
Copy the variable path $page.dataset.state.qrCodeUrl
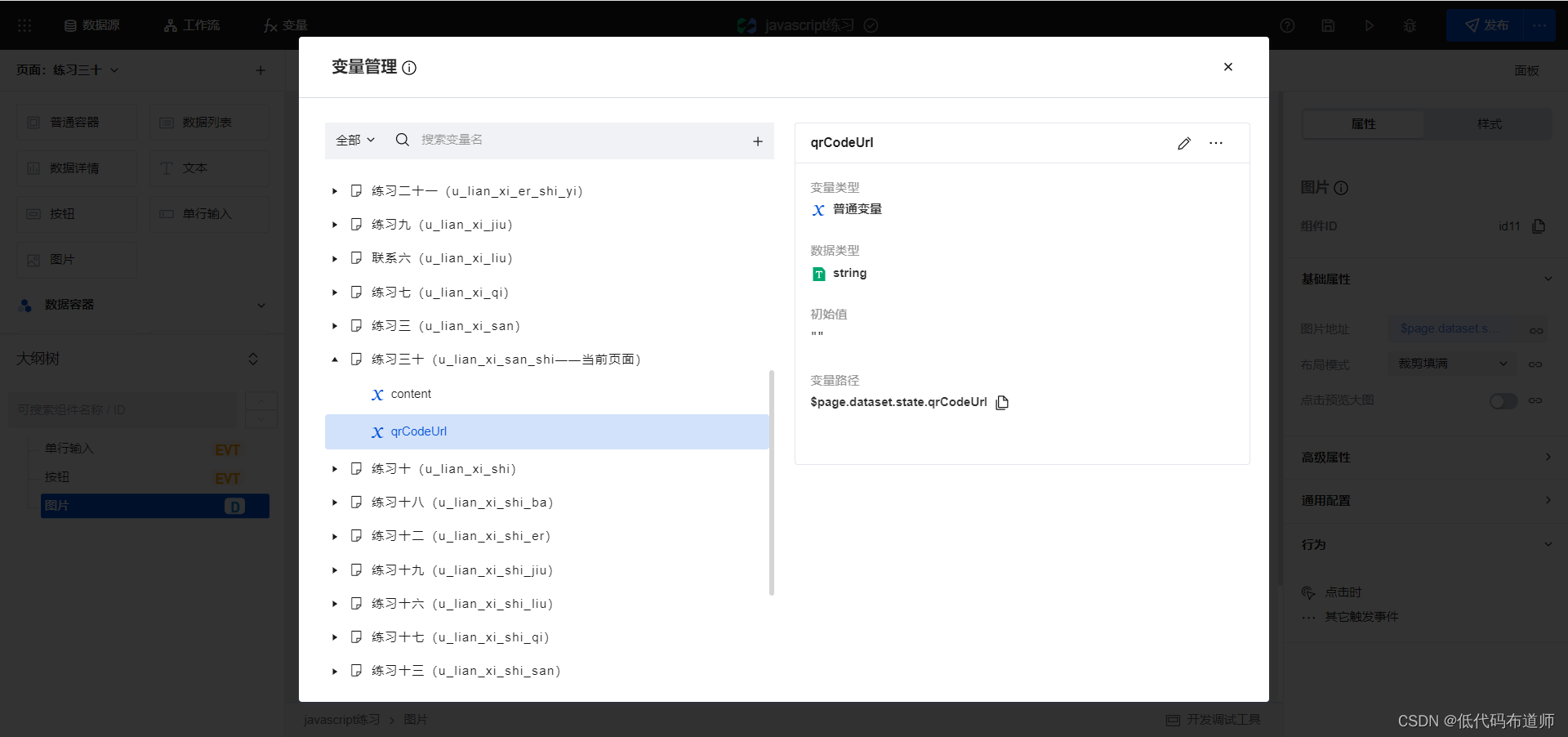[1002, 402]
